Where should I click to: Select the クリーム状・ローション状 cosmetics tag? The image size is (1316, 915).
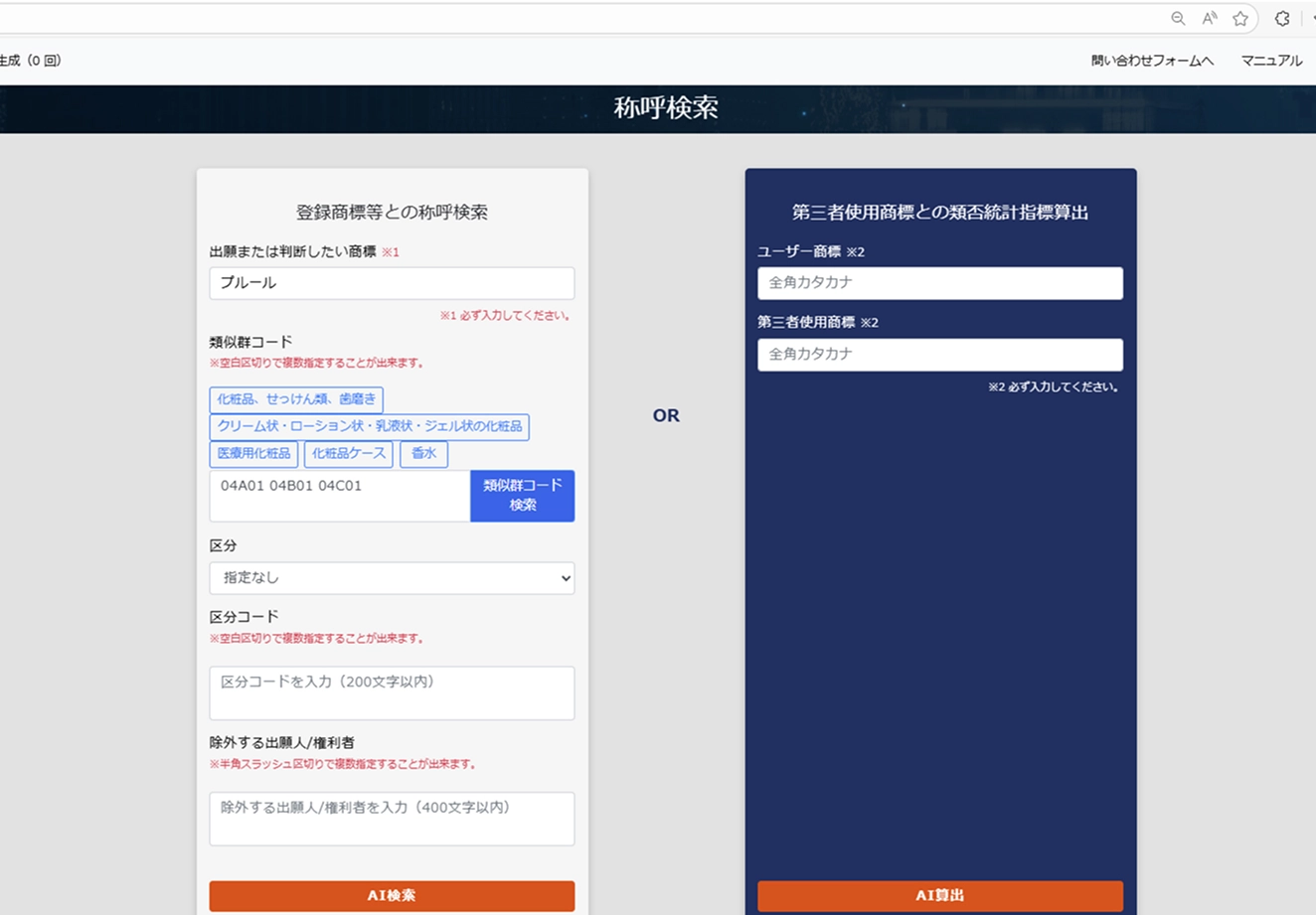point(369,426)
